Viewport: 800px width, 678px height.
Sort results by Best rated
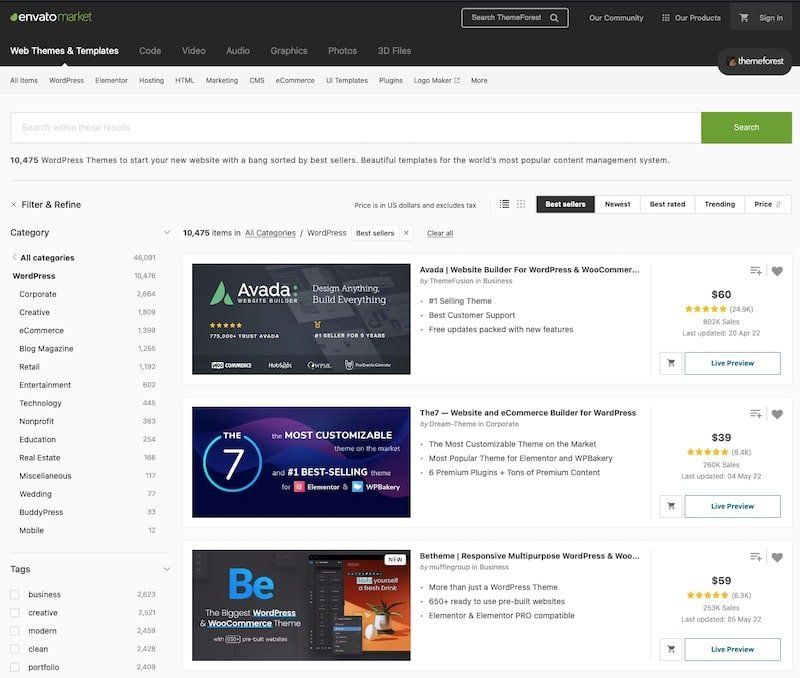(667, 204)
